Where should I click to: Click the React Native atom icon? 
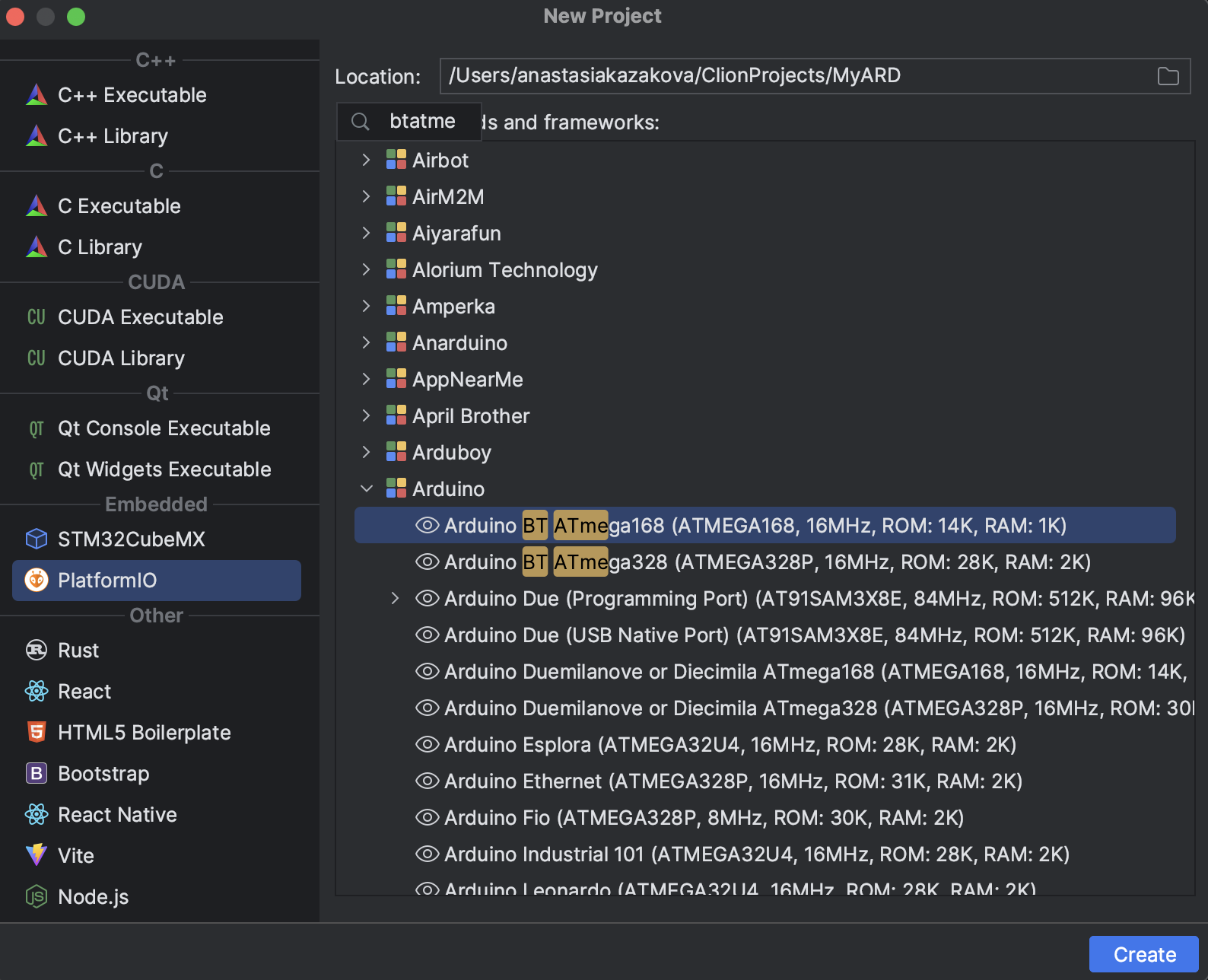click(37, 815)
